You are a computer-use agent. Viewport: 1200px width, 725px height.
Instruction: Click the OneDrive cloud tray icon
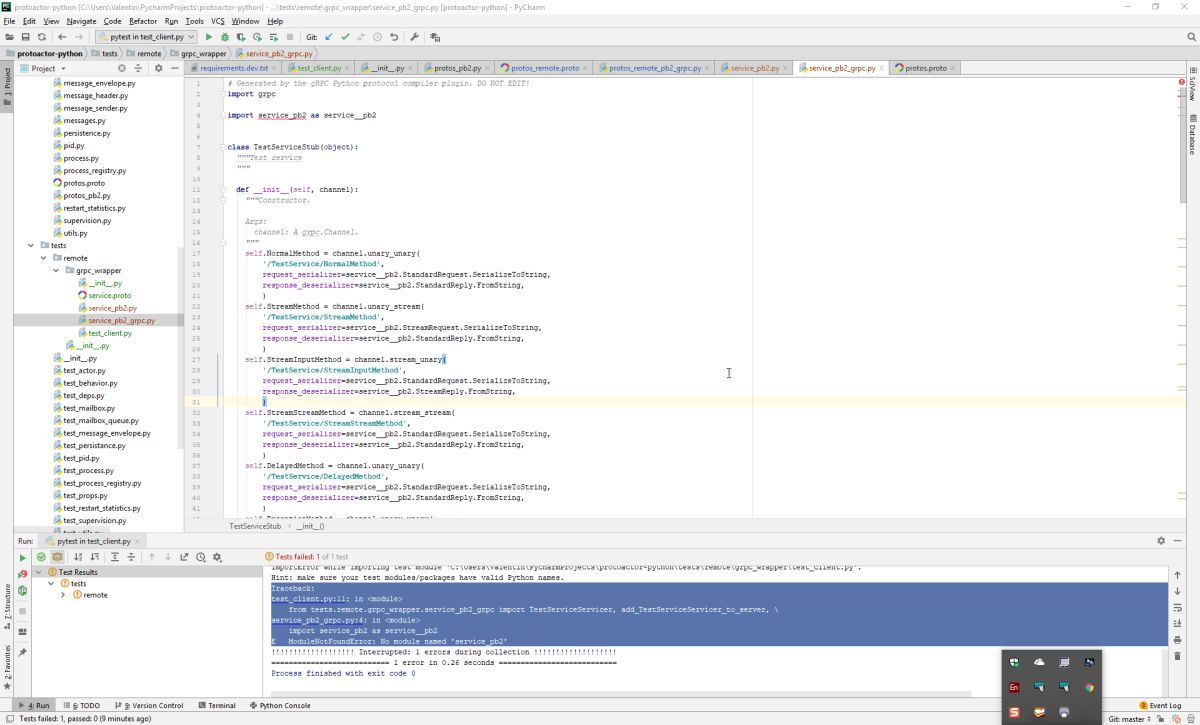coord(1039,663)
